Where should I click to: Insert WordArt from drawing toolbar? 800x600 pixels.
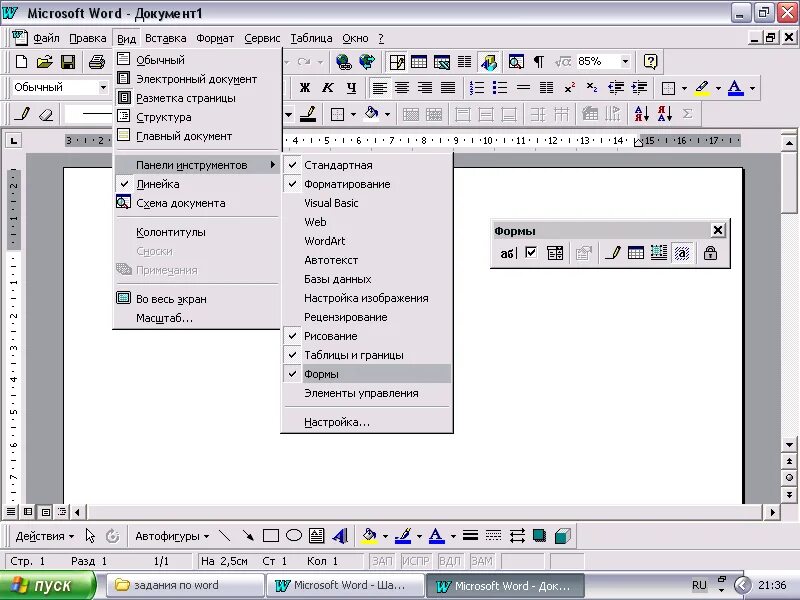coord(340,536)
